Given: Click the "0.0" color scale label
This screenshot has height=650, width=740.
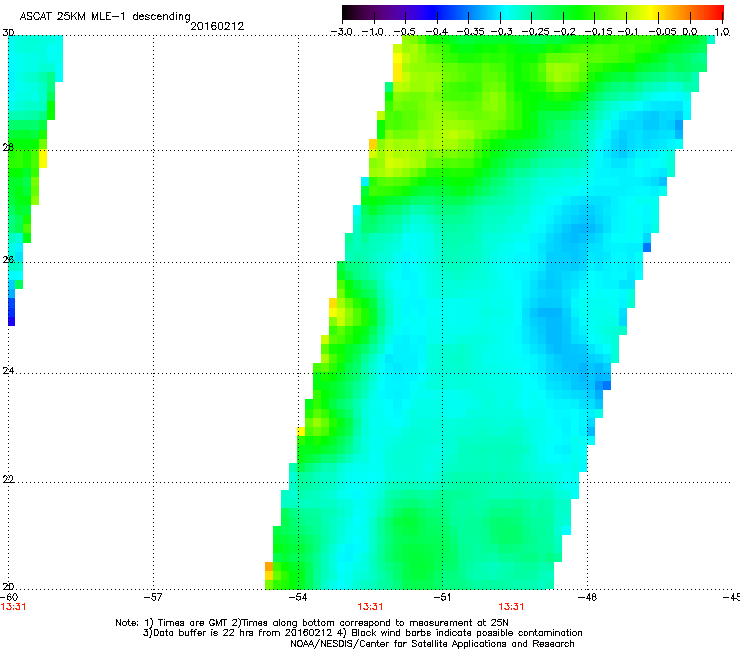Looking at the screenshot, I should tap(690, 32).
